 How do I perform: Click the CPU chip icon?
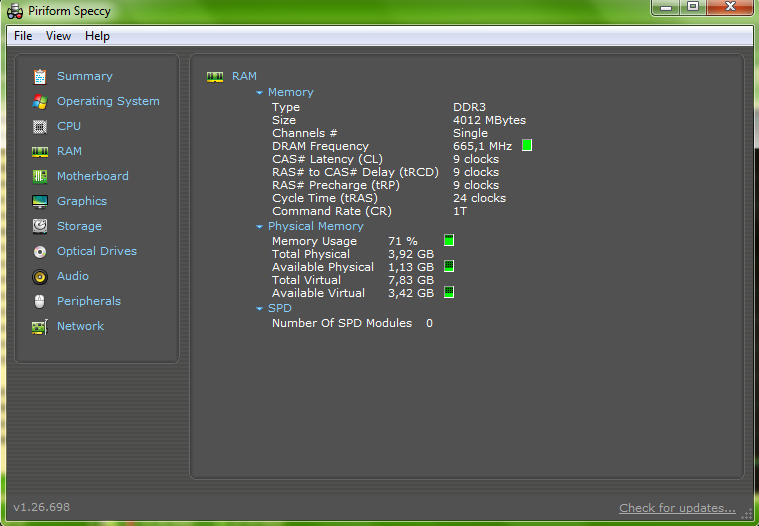40,126
